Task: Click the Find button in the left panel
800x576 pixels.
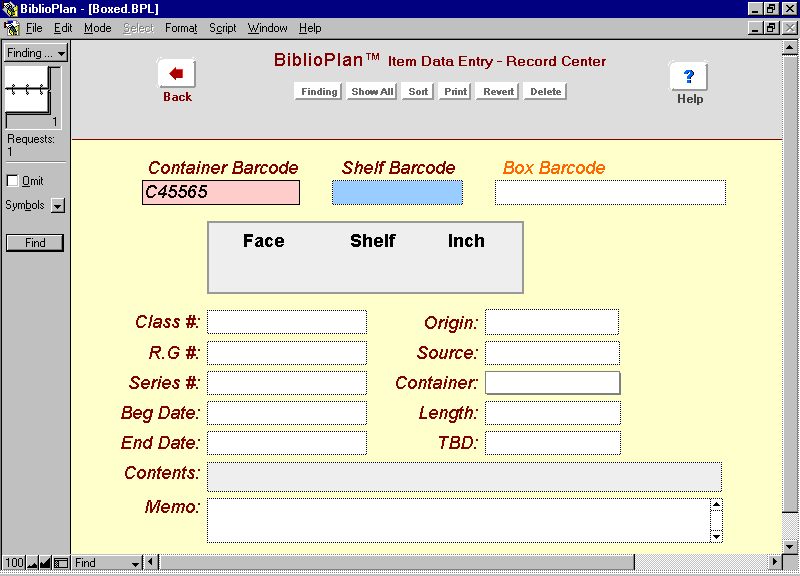Action: click(35, 243)
